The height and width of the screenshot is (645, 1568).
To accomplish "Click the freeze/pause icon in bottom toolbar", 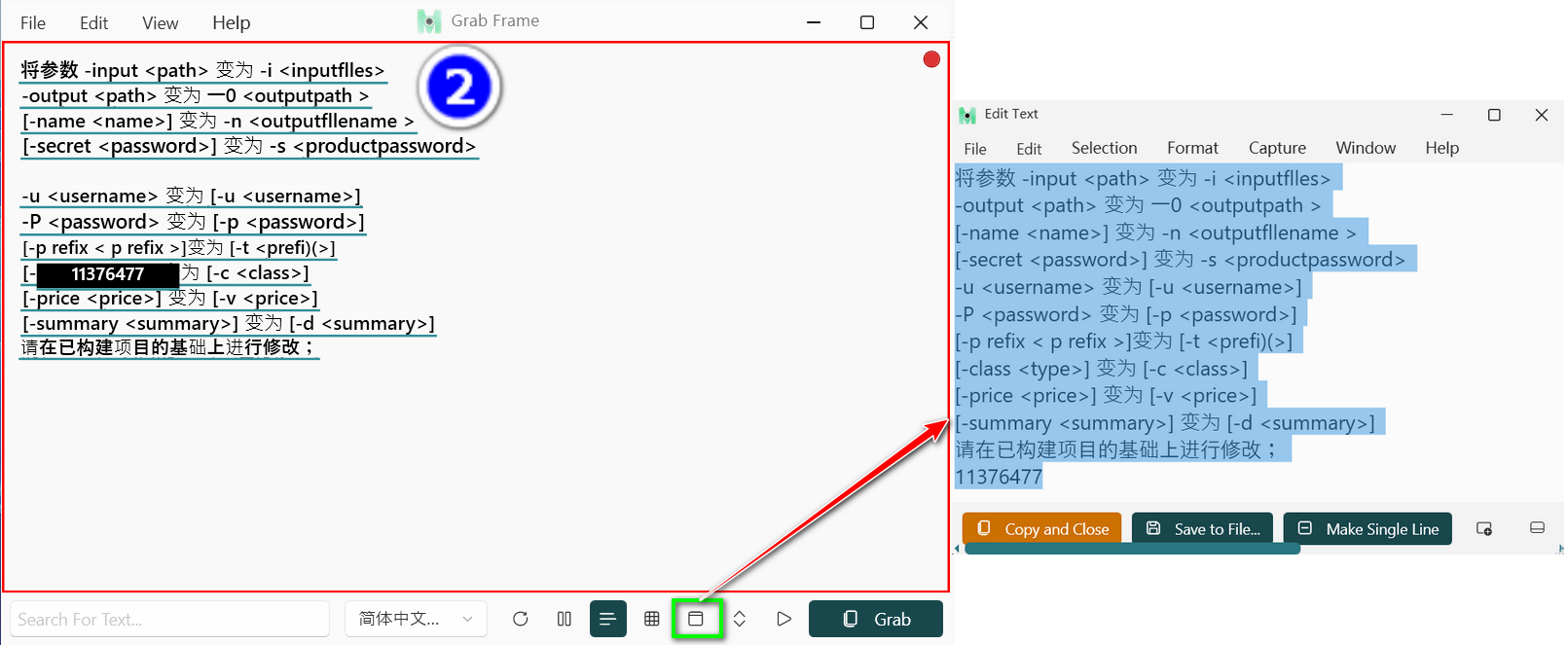I will pos(564,619).
